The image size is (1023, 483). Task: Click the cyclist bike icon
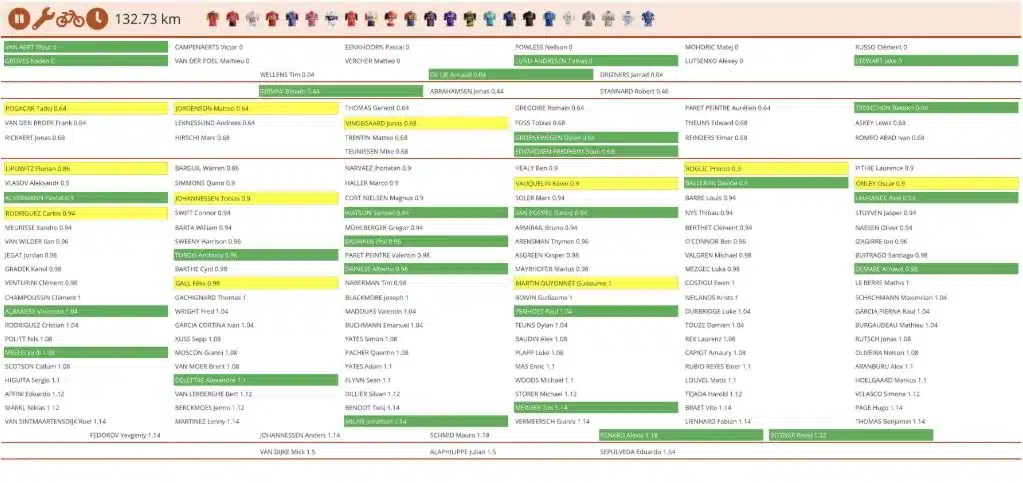click(70, 18)
